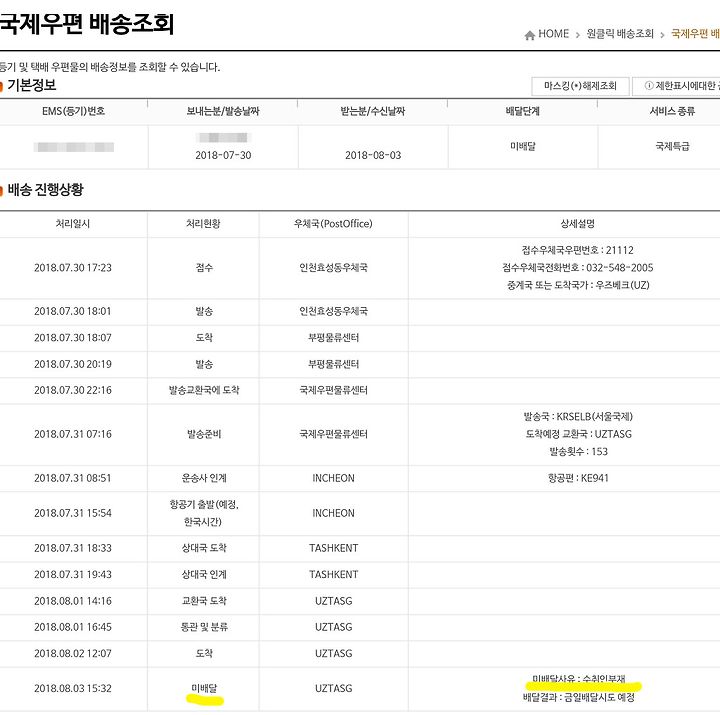720x715 pixels.
Task: Click 항공기 출발(예정, 한국시간) status
Action: pos(204,513)
